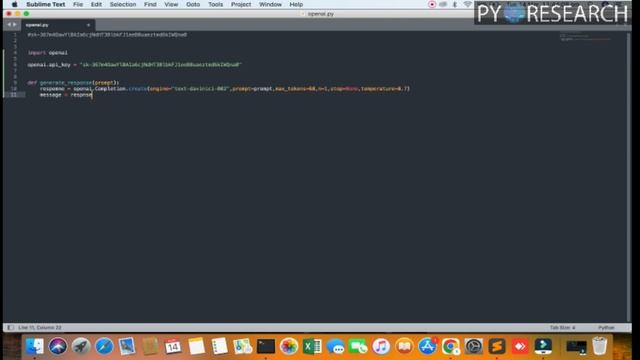Open yellow Notes app in dock

pyautogui.click(x=196, y=347)
